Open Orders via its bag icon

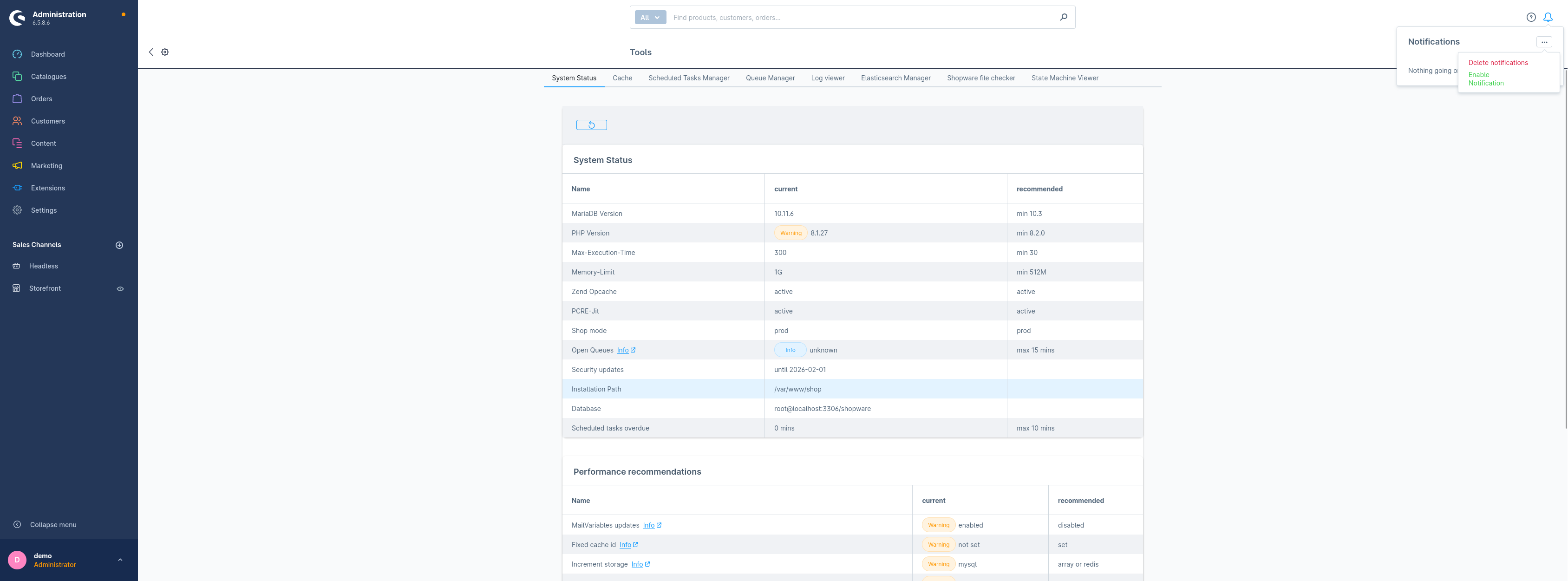[17, 98]
